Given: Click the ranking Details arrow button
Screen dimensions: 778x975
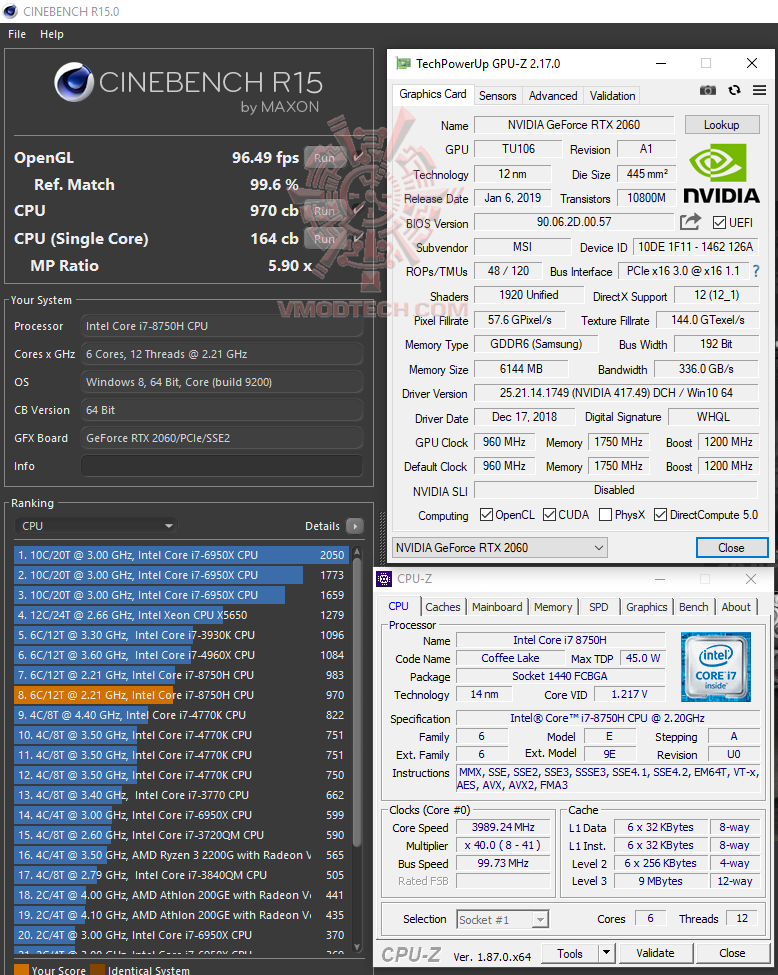Looking at the screenshot, I should coord(354,526).
